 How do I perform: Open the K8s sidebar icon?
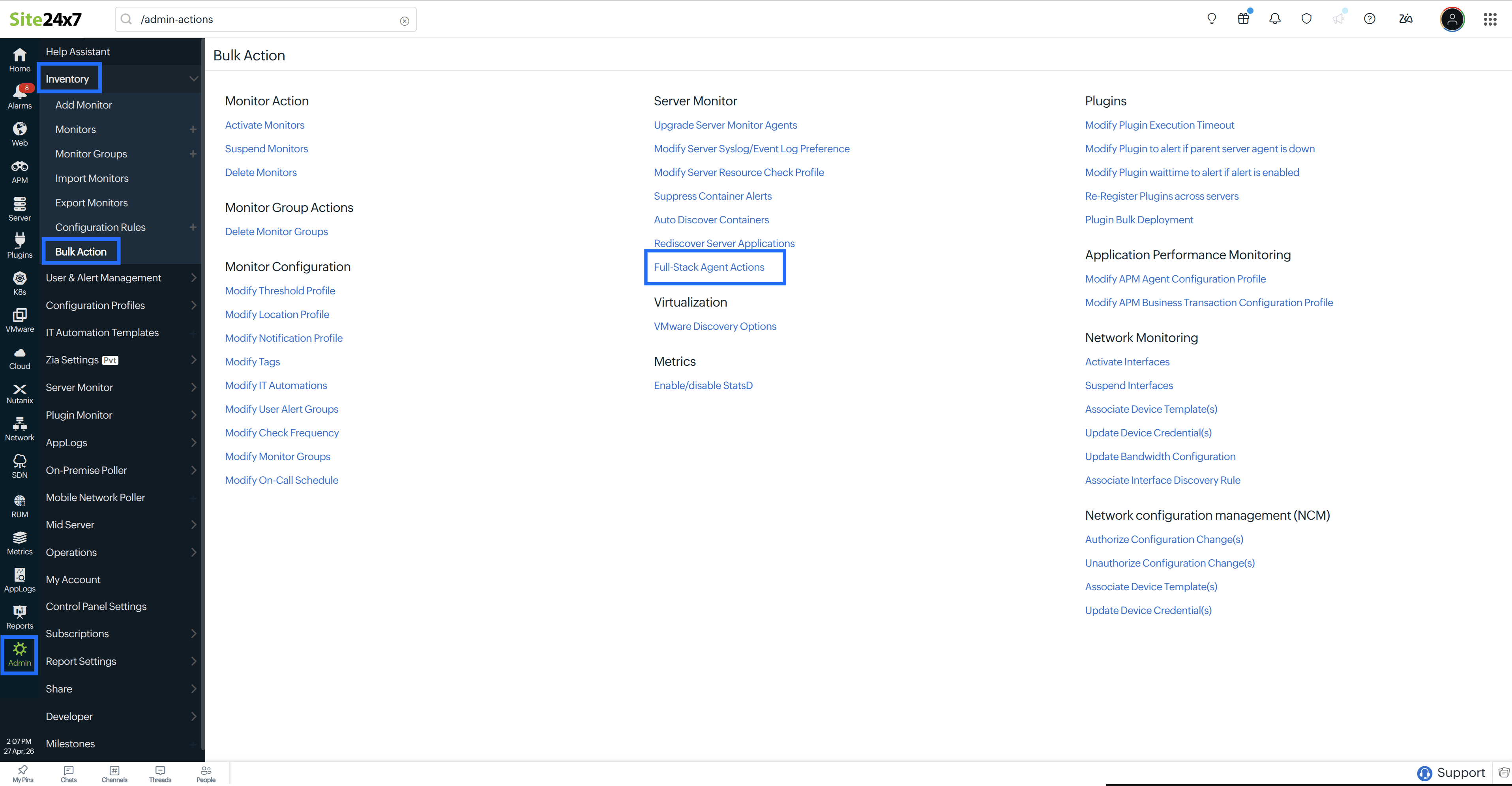tap(19, 284)
